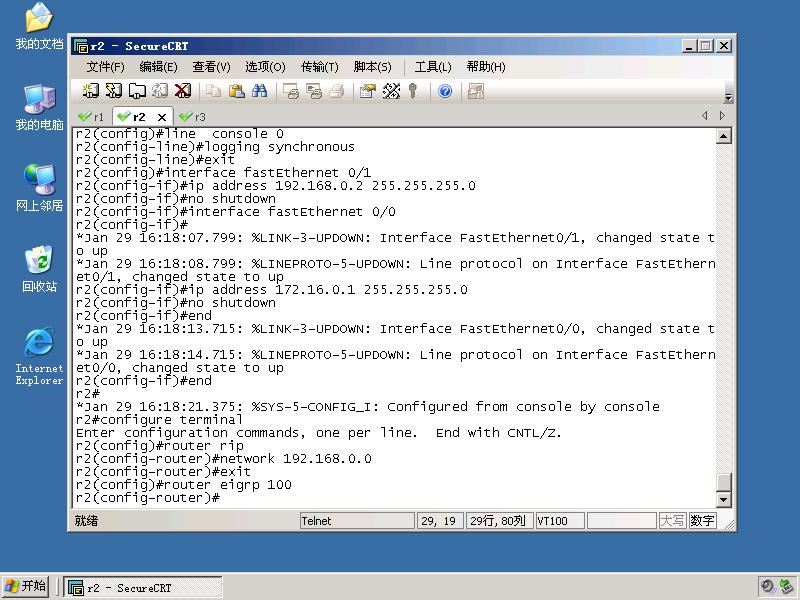Click the Copy toolbar icon
The image size is (800, 600).
(213, 91)
